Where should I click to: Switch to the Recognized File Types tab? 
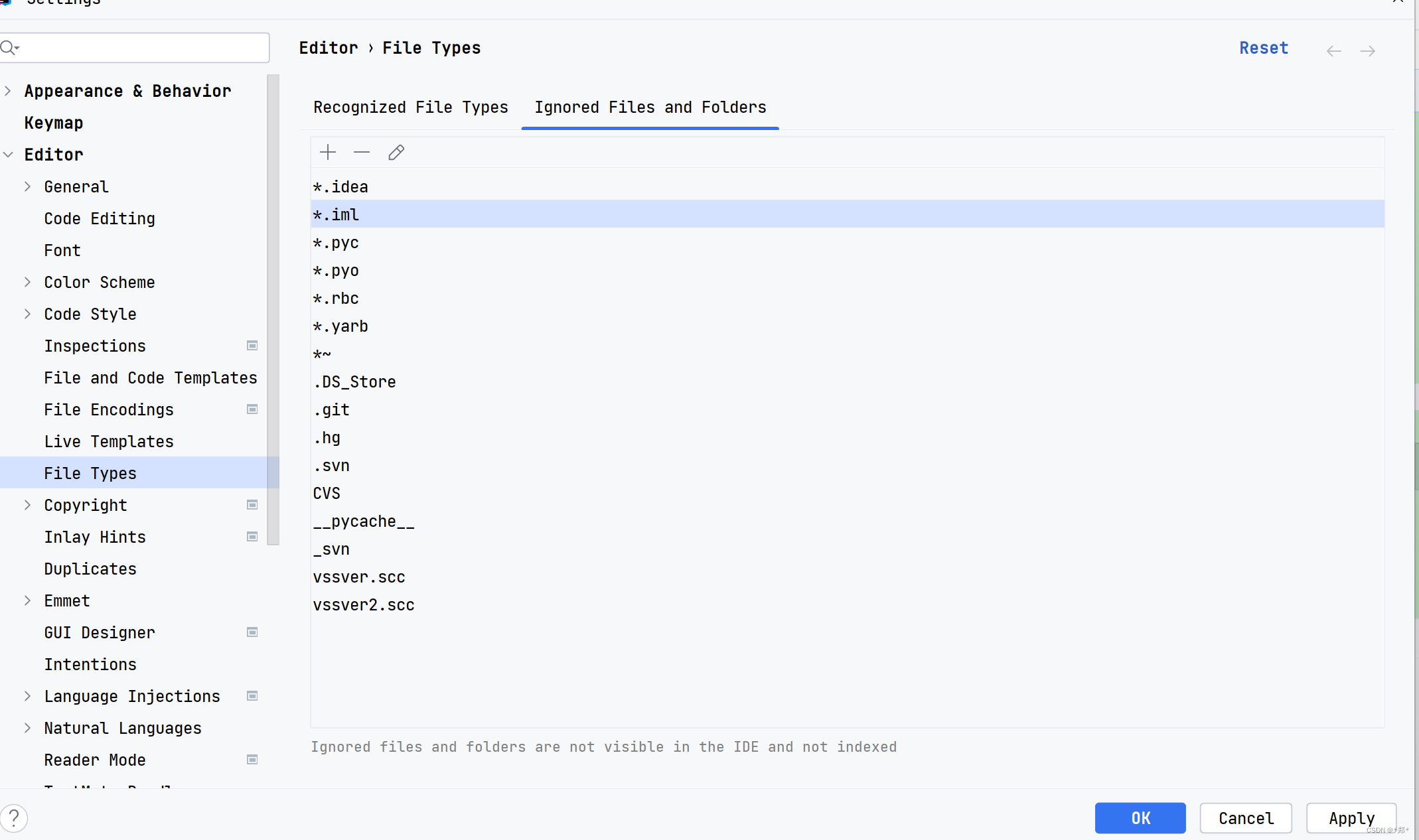(x=410, y=107)
